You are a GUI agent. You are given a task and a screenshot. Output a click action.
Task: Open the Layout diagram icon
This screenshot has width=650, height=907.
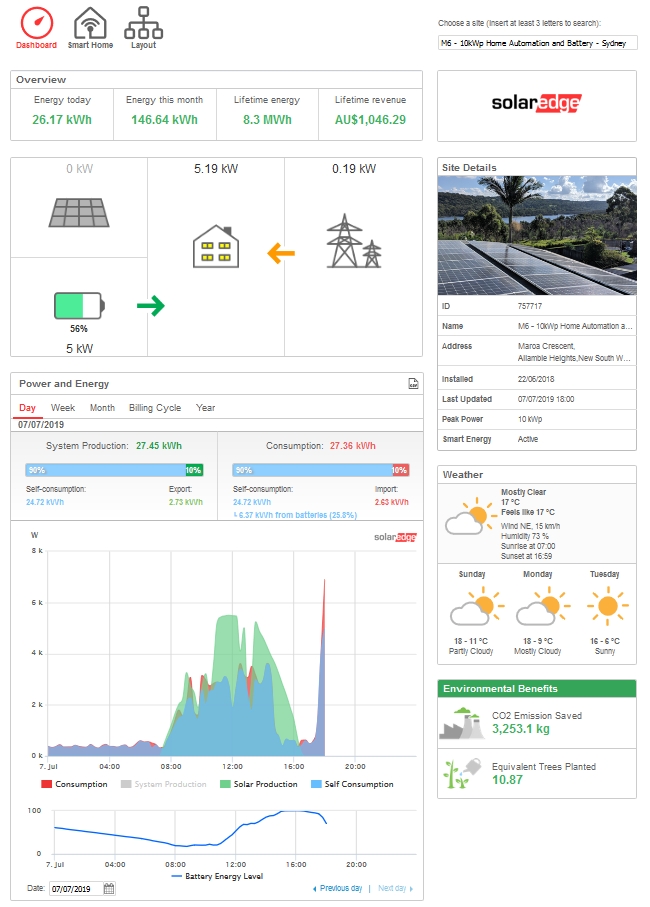point(143,22)
